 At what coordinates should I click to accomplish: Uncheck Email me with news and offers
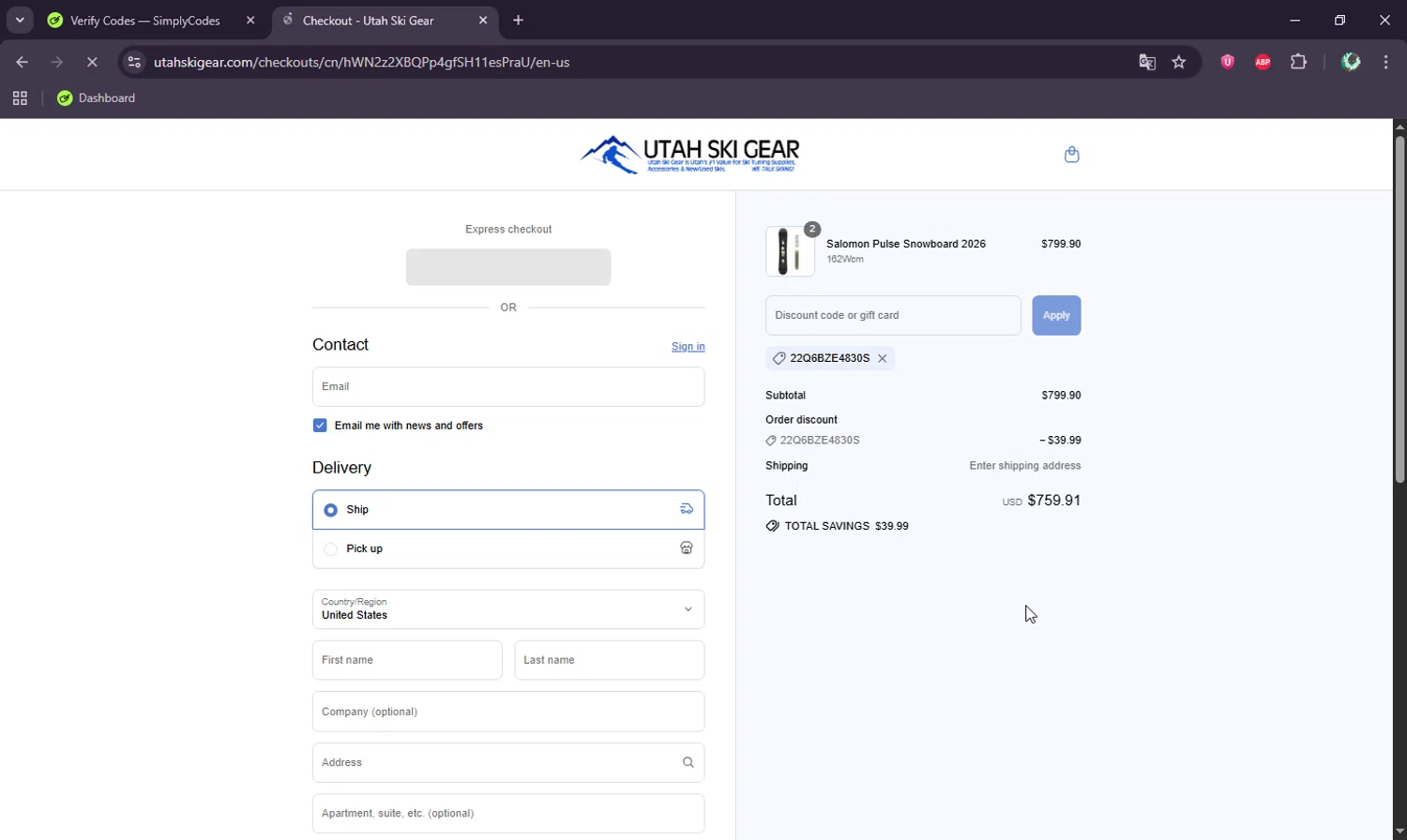tap(320, 426)
